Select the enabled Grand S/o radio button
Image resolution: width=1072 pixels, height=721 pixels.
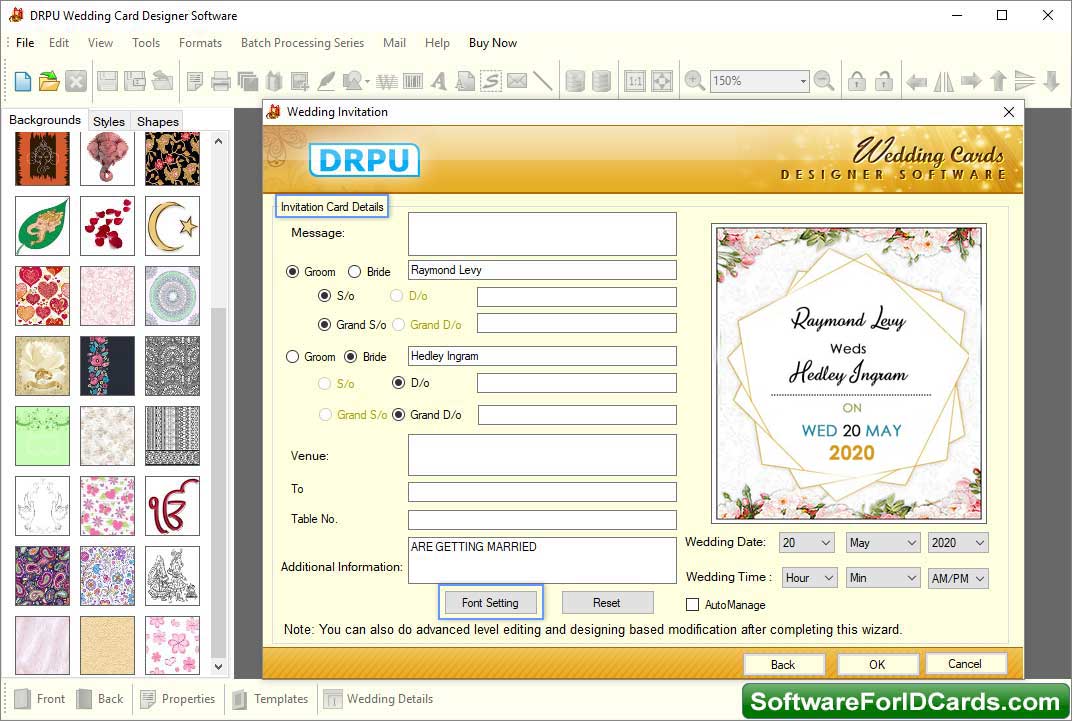pos(325,325)
